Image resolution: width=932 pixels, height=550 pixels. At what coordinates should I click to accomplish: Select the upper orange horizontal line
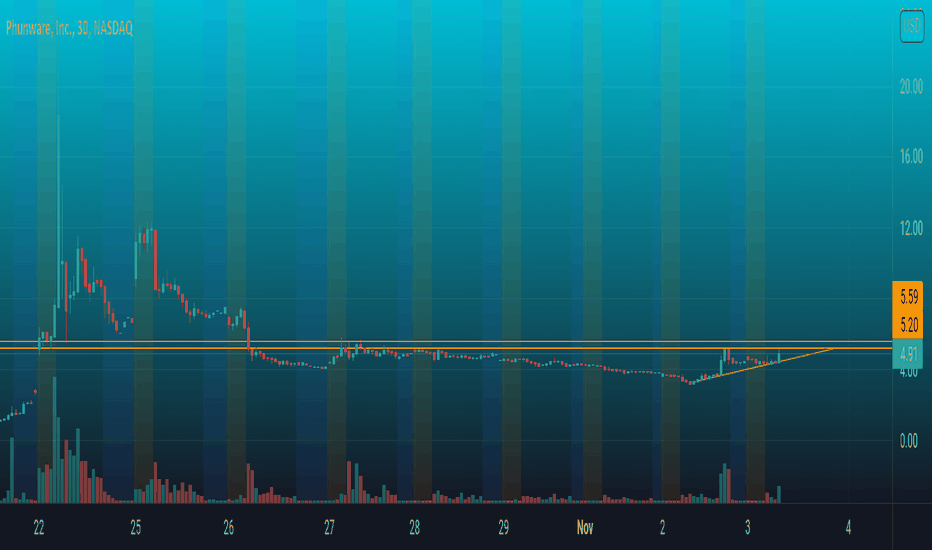[446, 342]
